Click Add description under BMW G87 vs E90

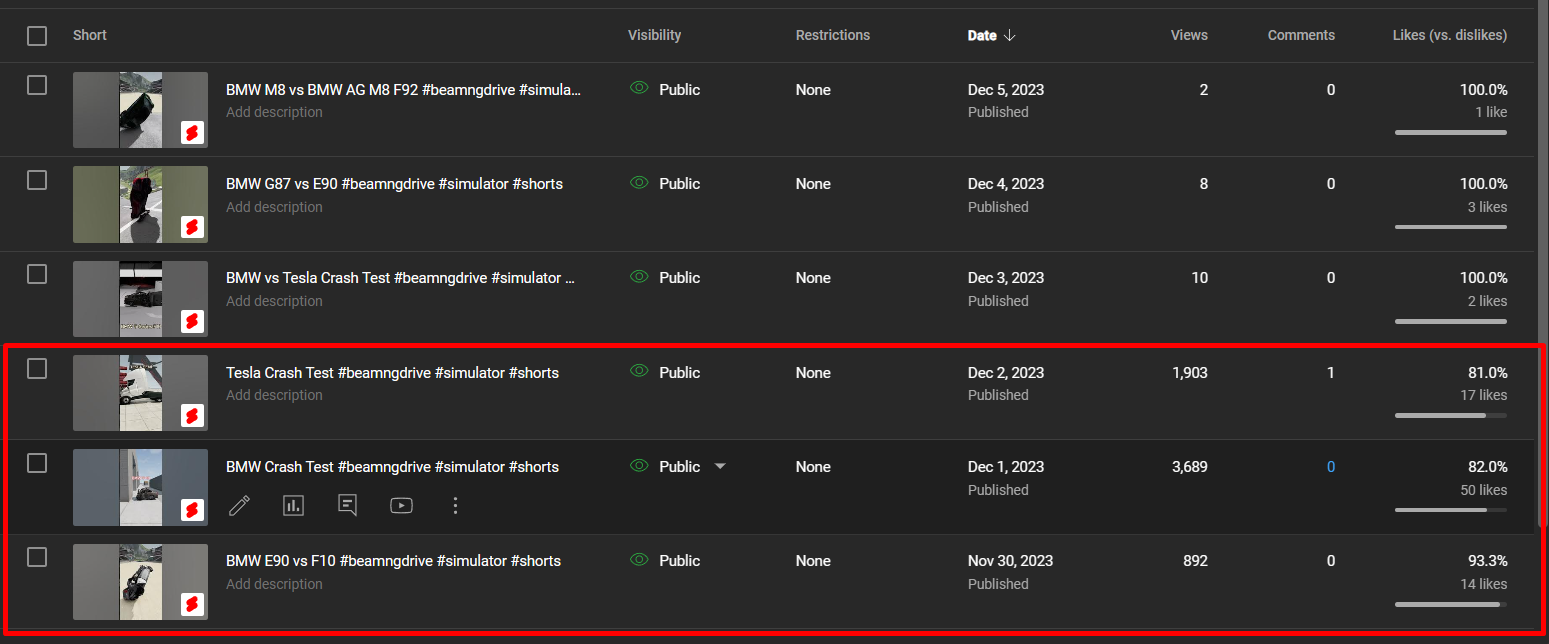[x=274, y=207]
